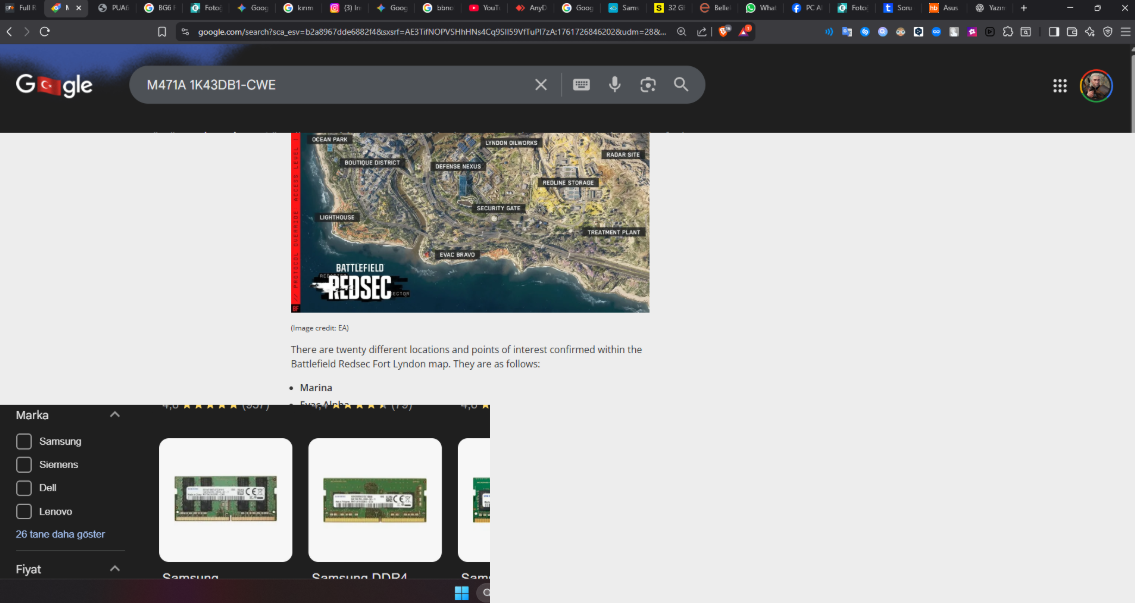
Task: Check the Dell brand filter
Action: [x=24, y=488]
